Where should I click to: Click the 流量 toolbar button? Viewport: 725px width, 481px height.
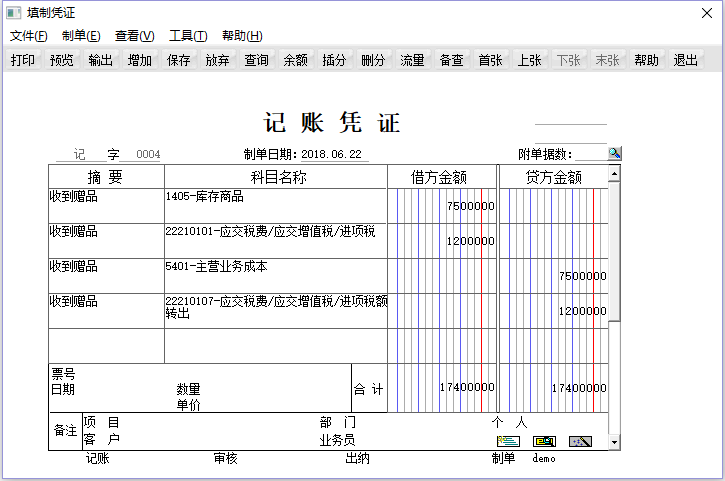click(x=412, y=60)
